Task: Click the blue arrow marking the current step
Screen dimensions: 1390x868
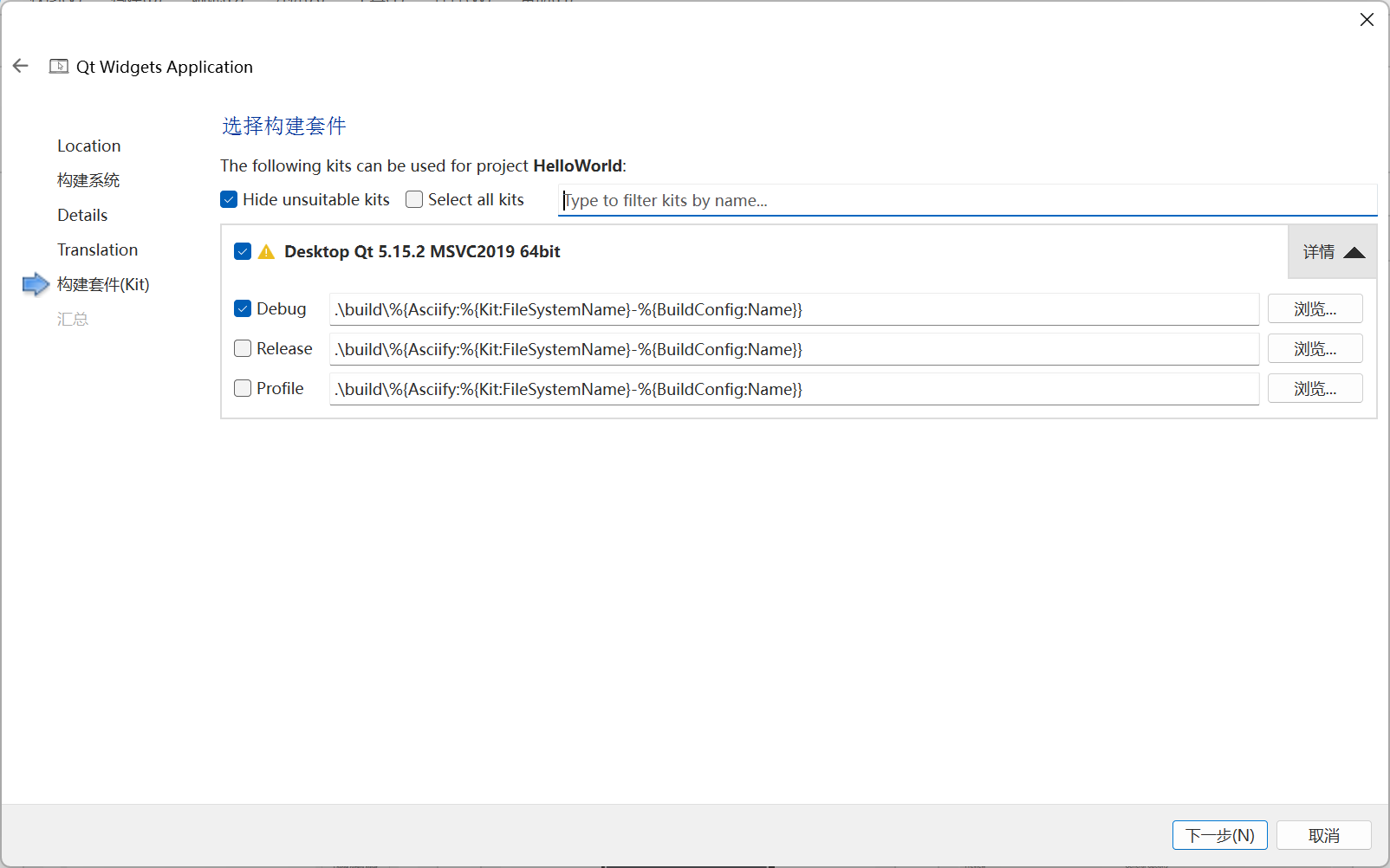Action: [x=36, y=284]
